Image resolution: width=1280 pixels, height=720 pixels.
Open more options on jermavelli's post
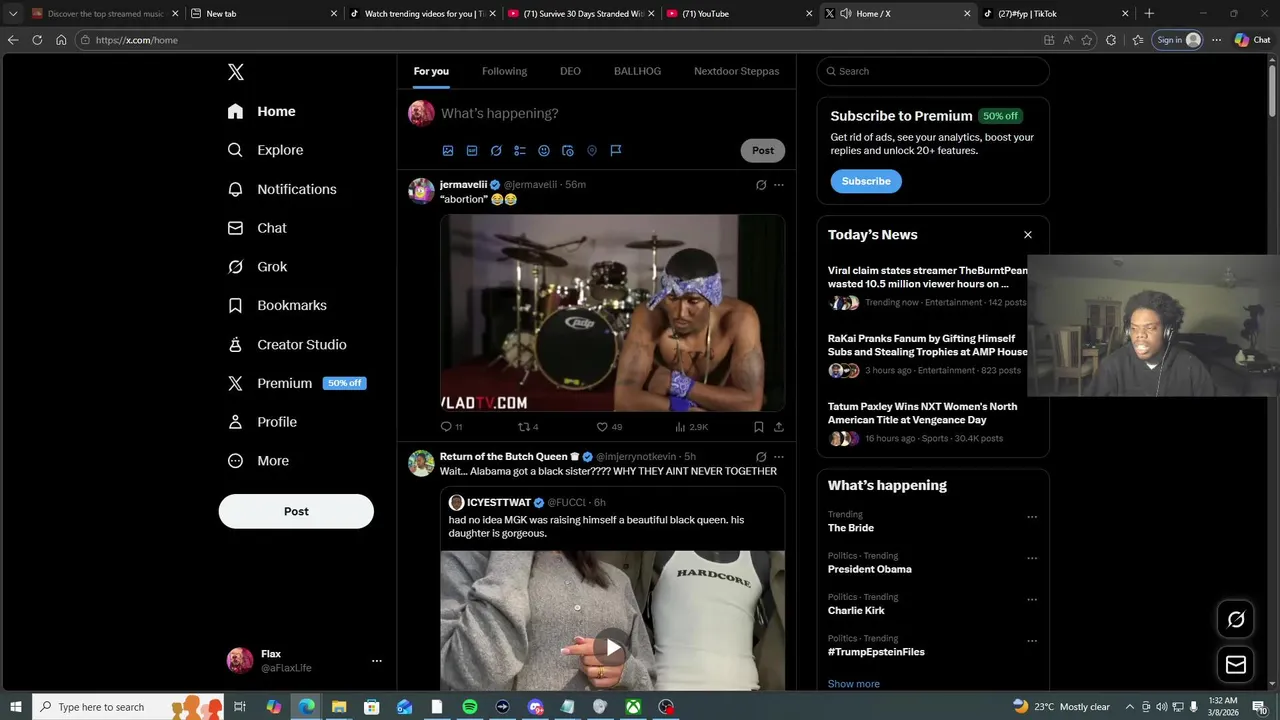pos(779,185)
